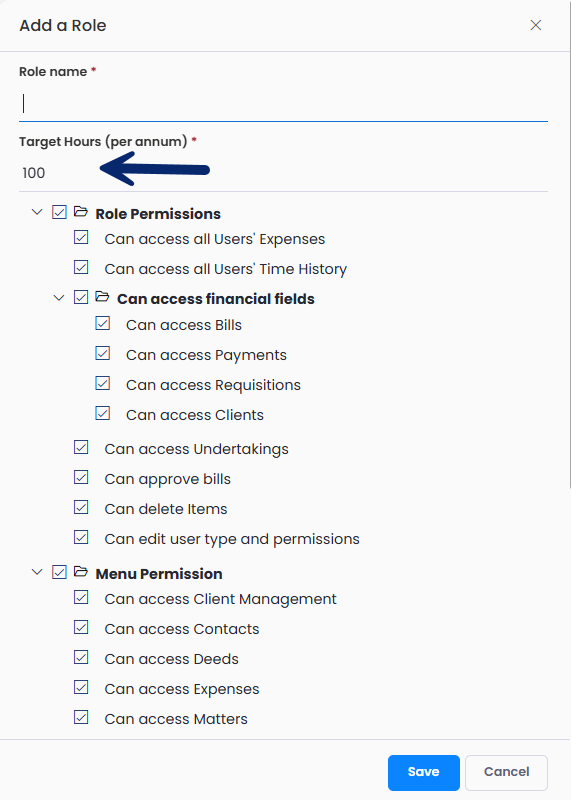
Task: Select Can edit user type and permissions
Action: [x=232, y=539]
